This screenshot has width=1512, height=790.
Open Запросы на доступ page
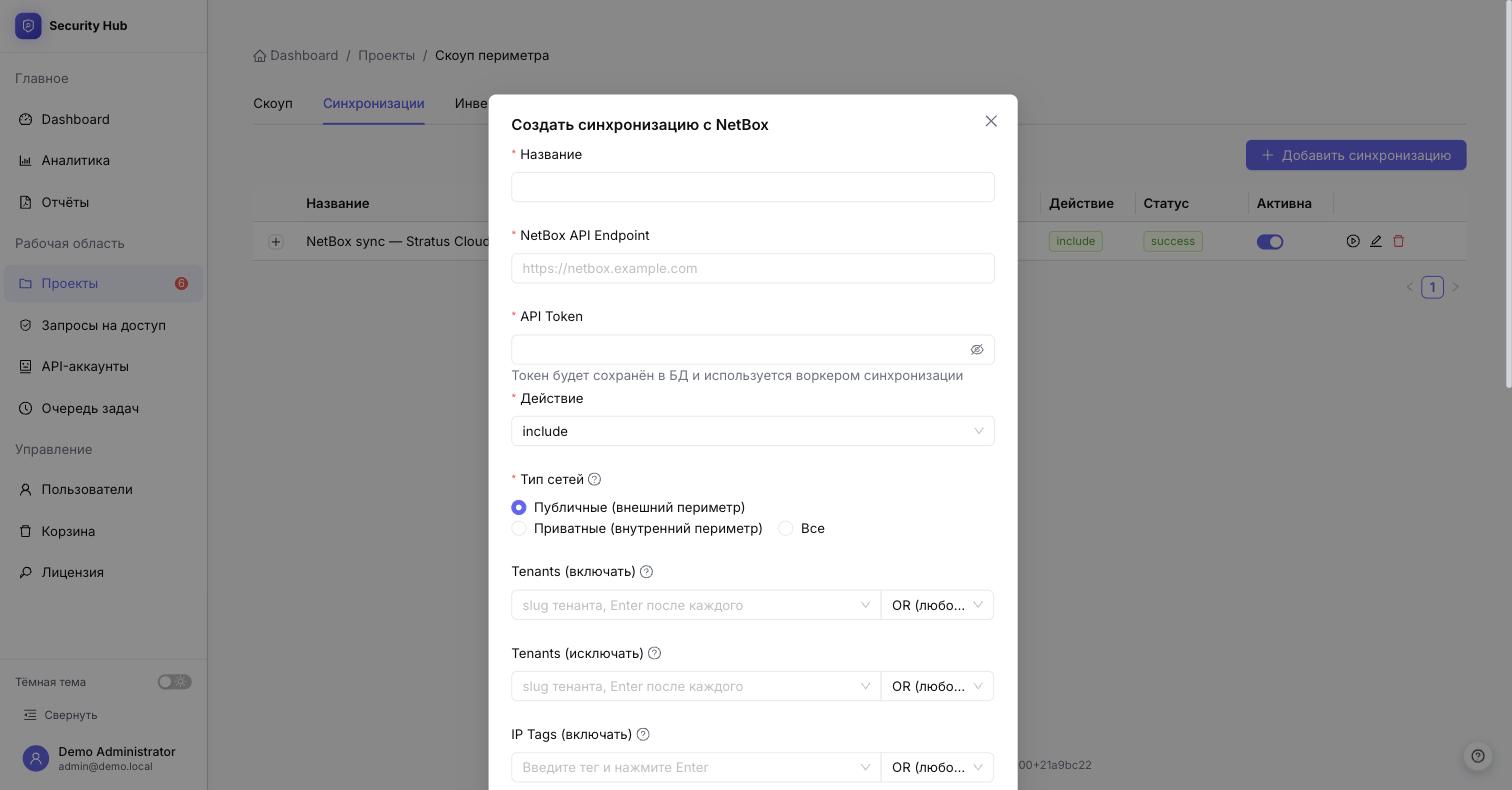(103, 325)
